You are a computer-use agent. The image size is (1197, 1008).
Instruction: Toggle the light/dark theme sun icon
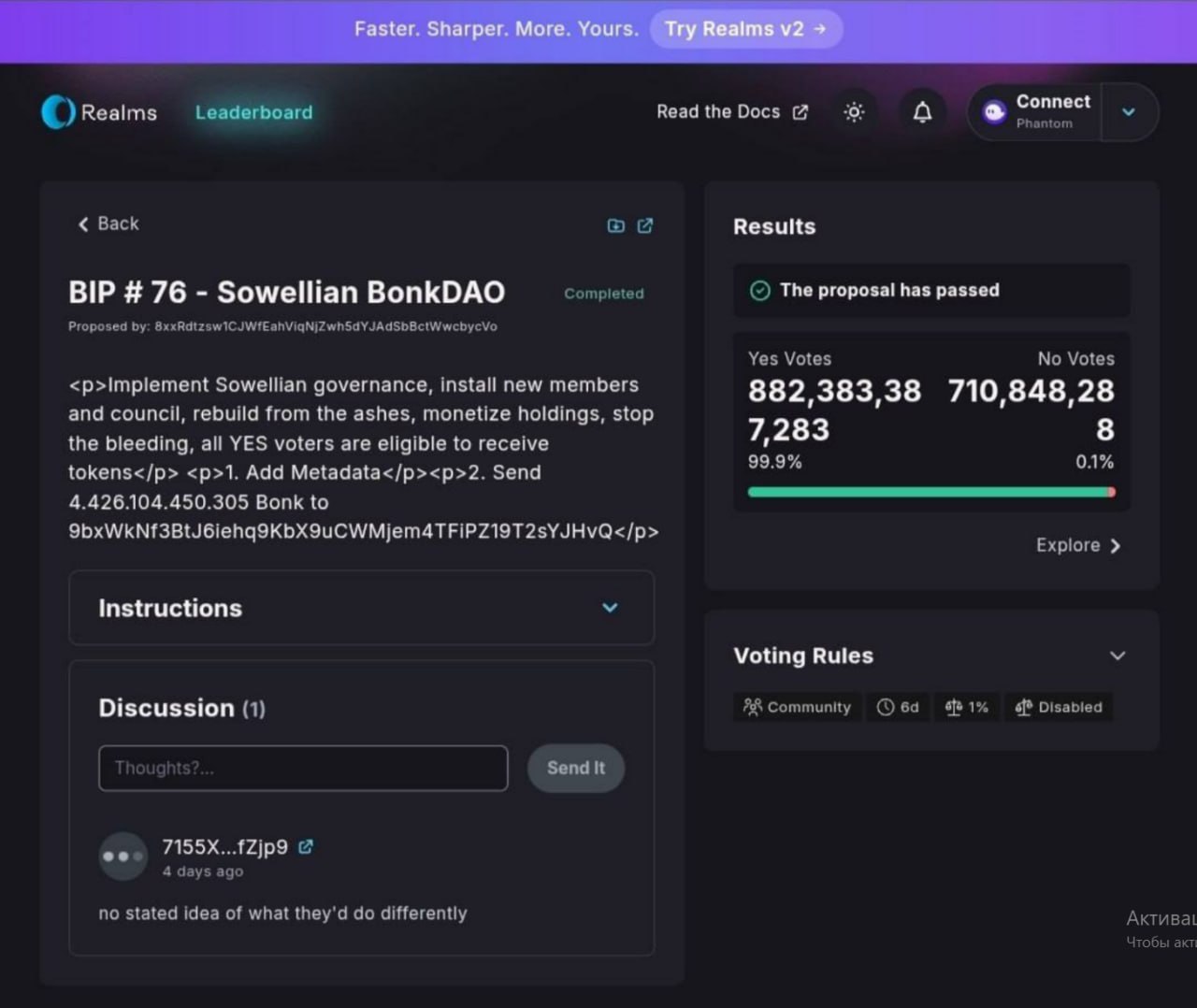[854, 112]
